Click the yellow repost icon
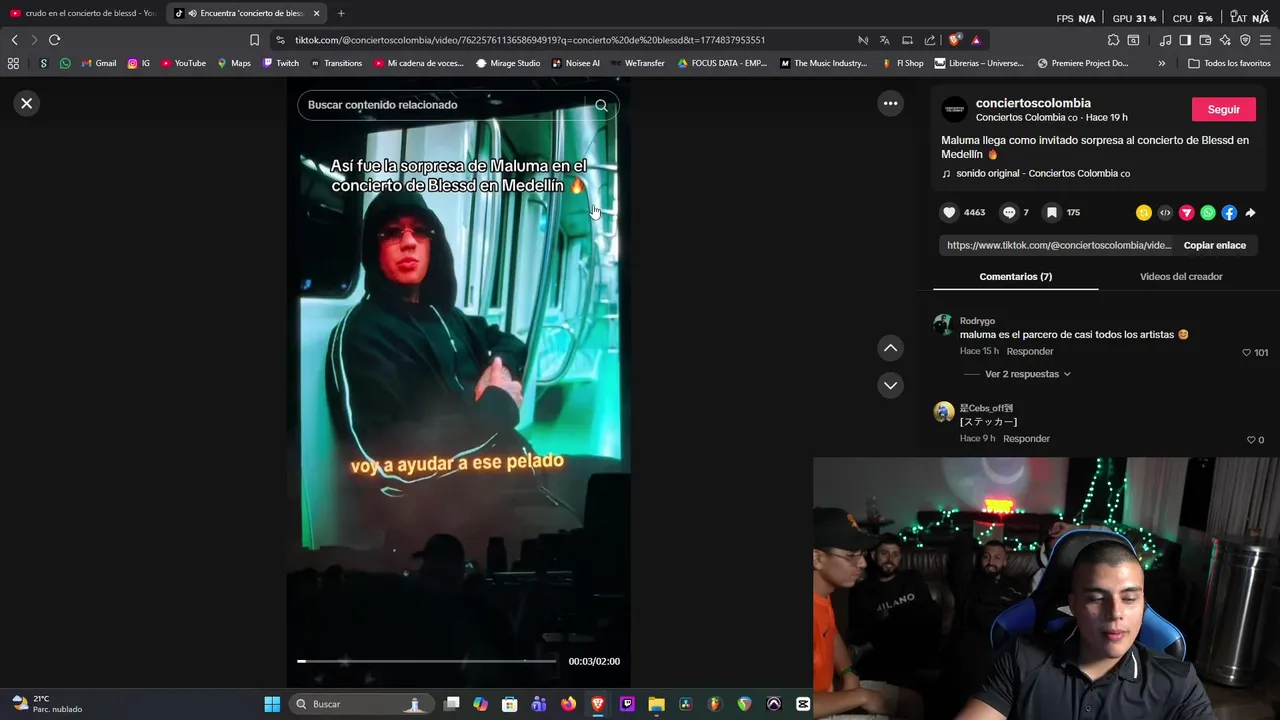 click(1144, 212)
